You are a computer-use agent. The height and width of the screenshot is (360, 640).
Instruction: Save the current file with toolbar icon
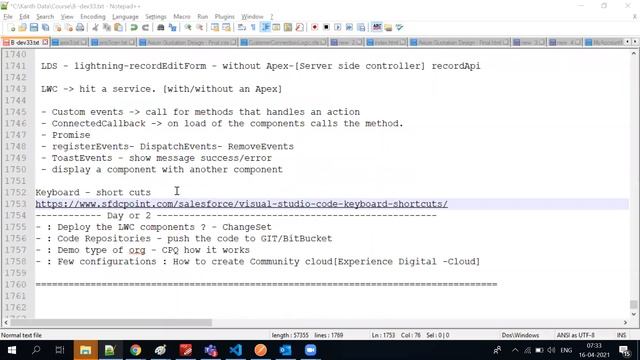click(34, 27)
